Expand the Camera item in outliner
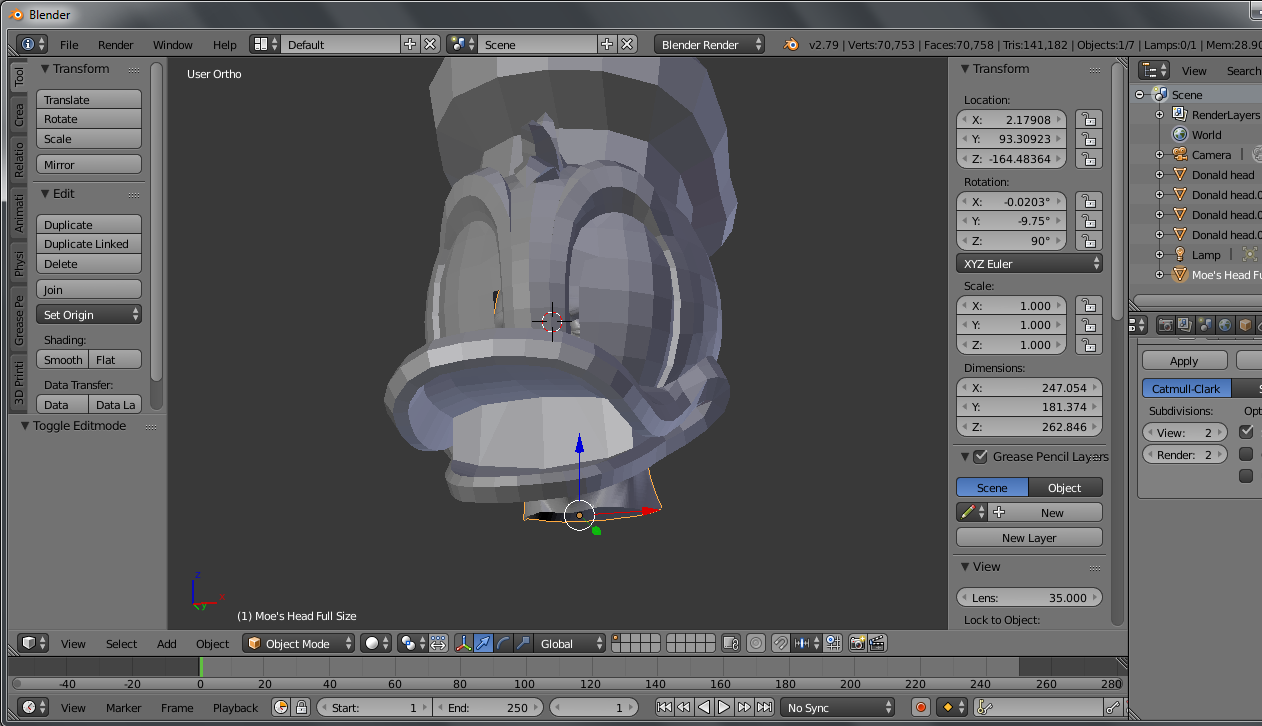 (x=1160, y=155)
